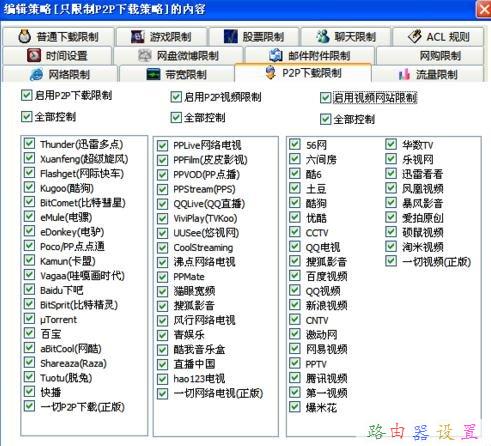The height and width of the screenshot is (446, 491).
Task: Toggle the 淘米视频 checkbox
Action: (391, 247)
